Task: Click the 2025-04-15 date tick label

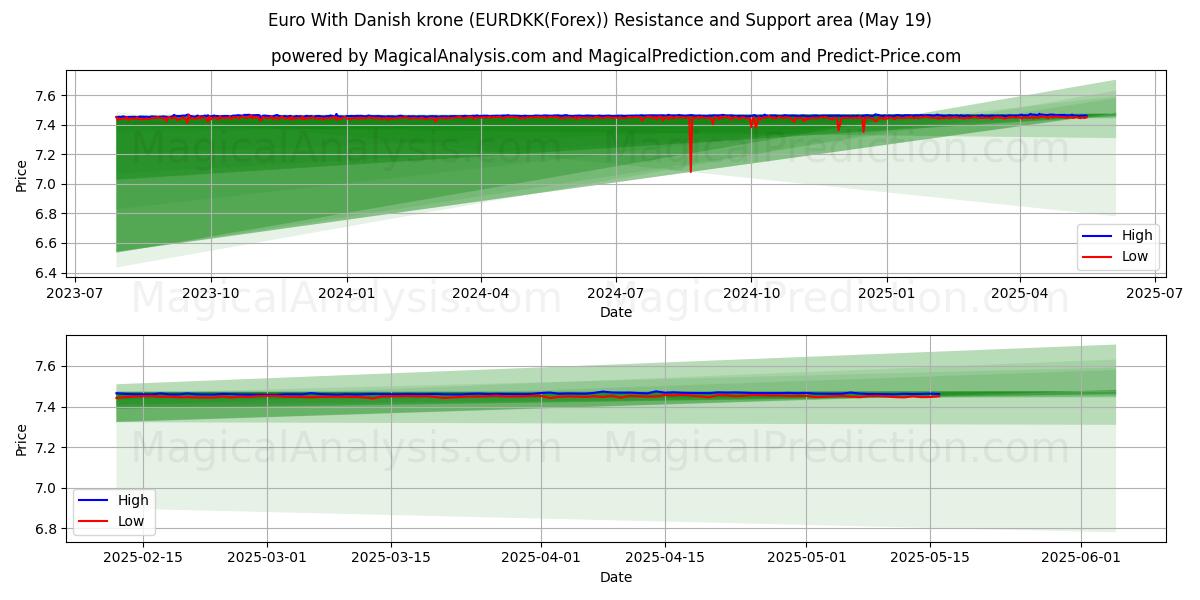Action: (665, 558)
